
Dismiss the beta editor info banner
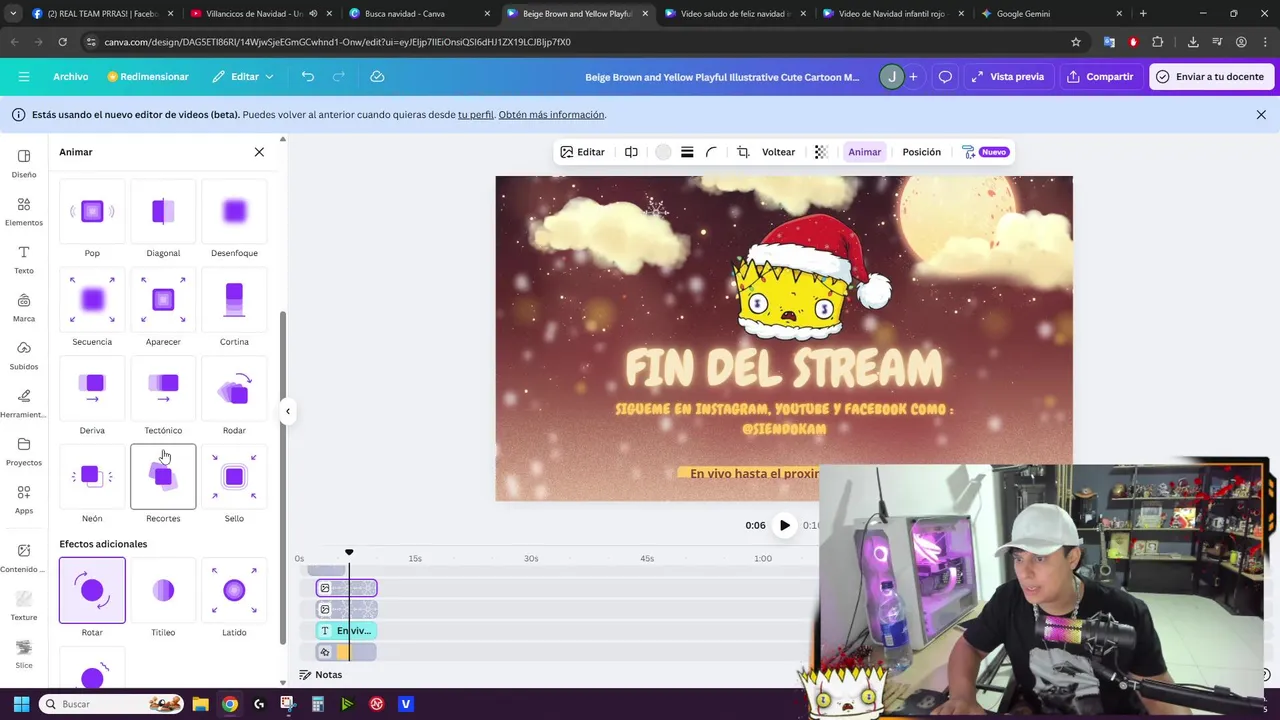tap(1261, 115)
